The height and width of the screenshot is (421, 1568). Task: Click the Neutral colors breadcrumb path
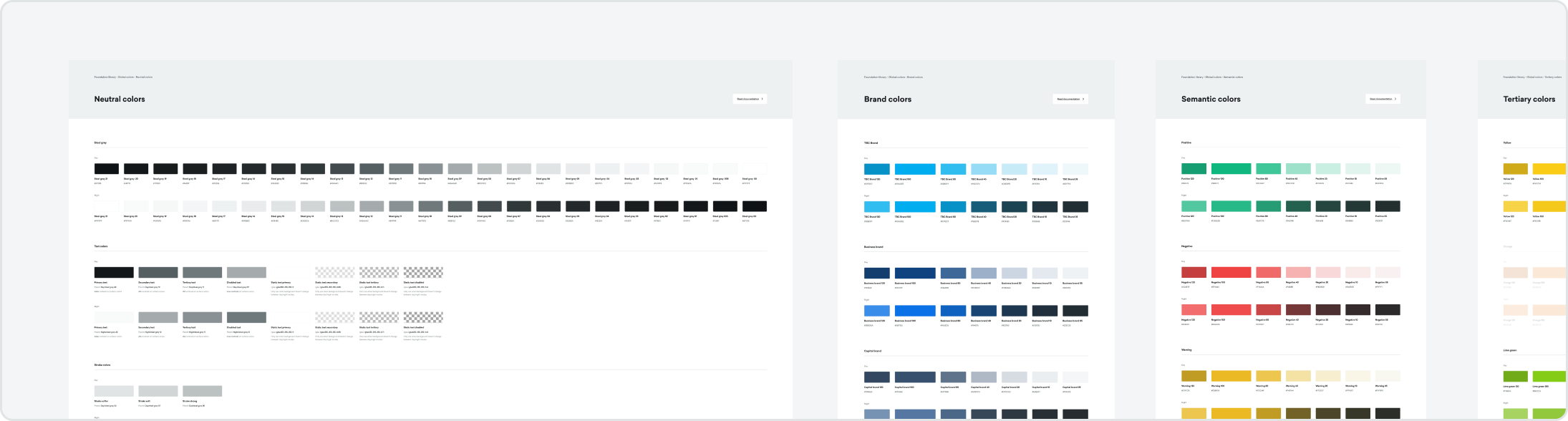click(123, 77)
